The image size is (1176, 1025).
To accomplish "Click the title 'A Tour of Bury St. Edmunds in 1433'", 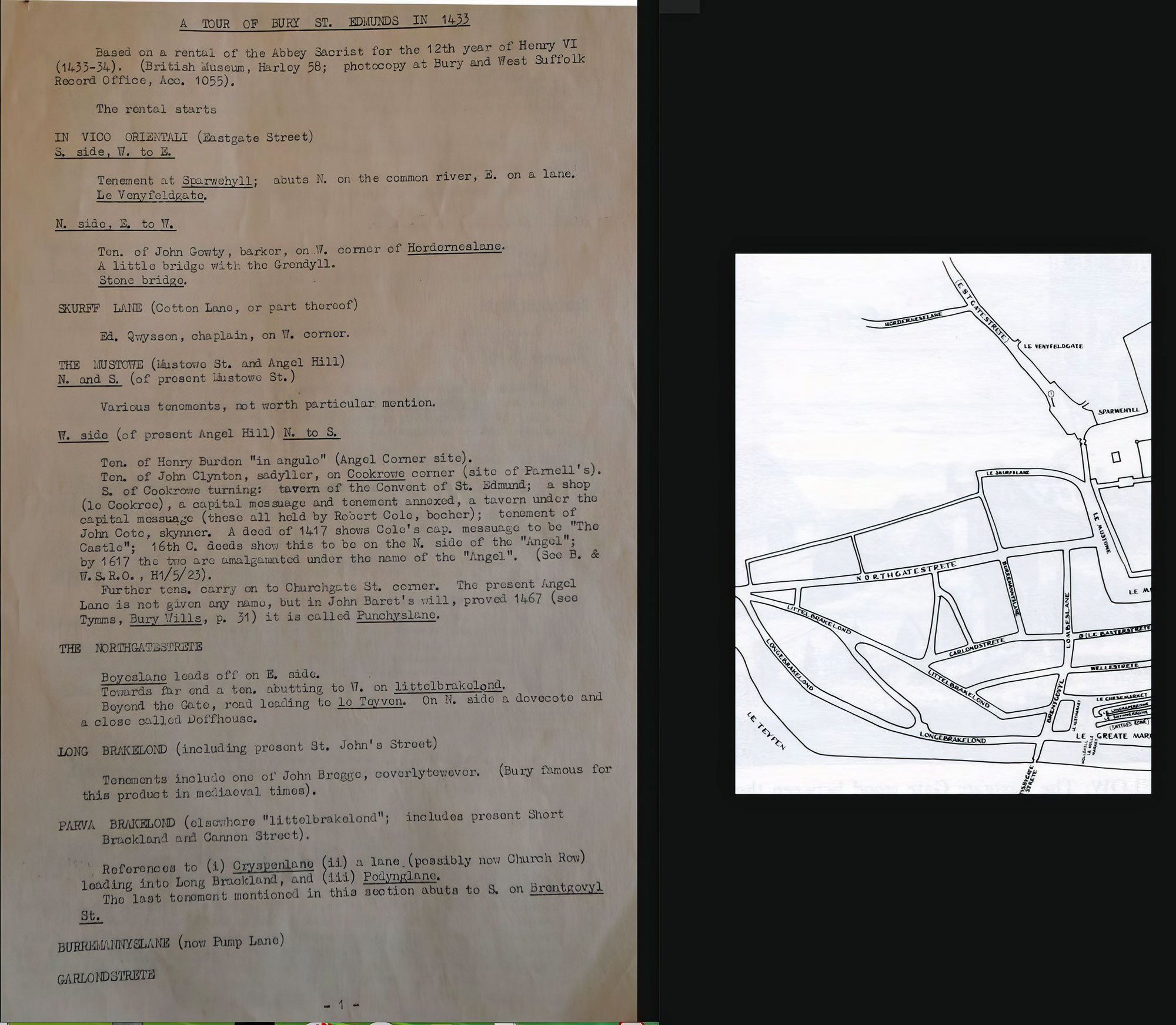I will [325, 22].
